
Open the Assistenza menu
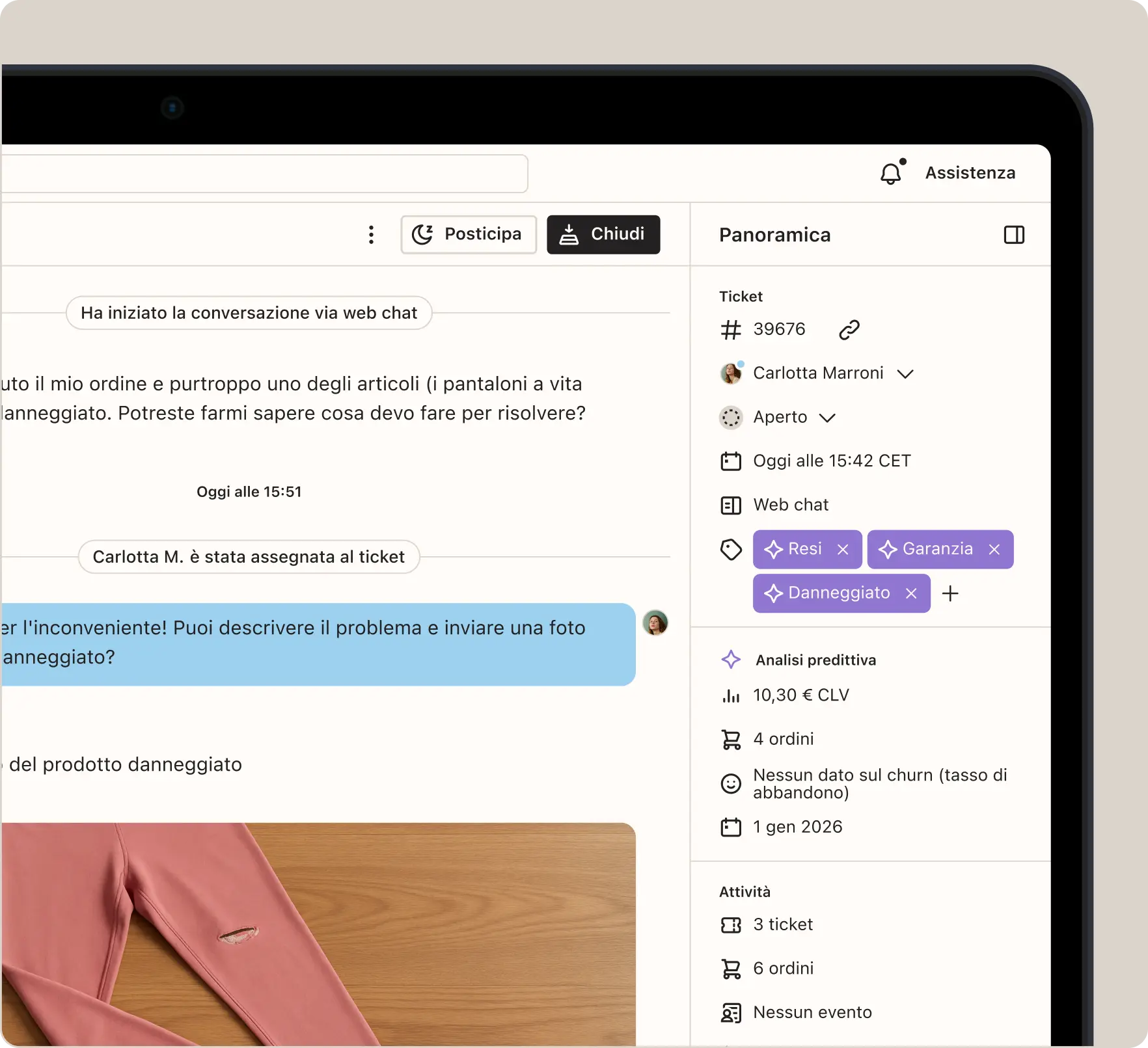970,173
